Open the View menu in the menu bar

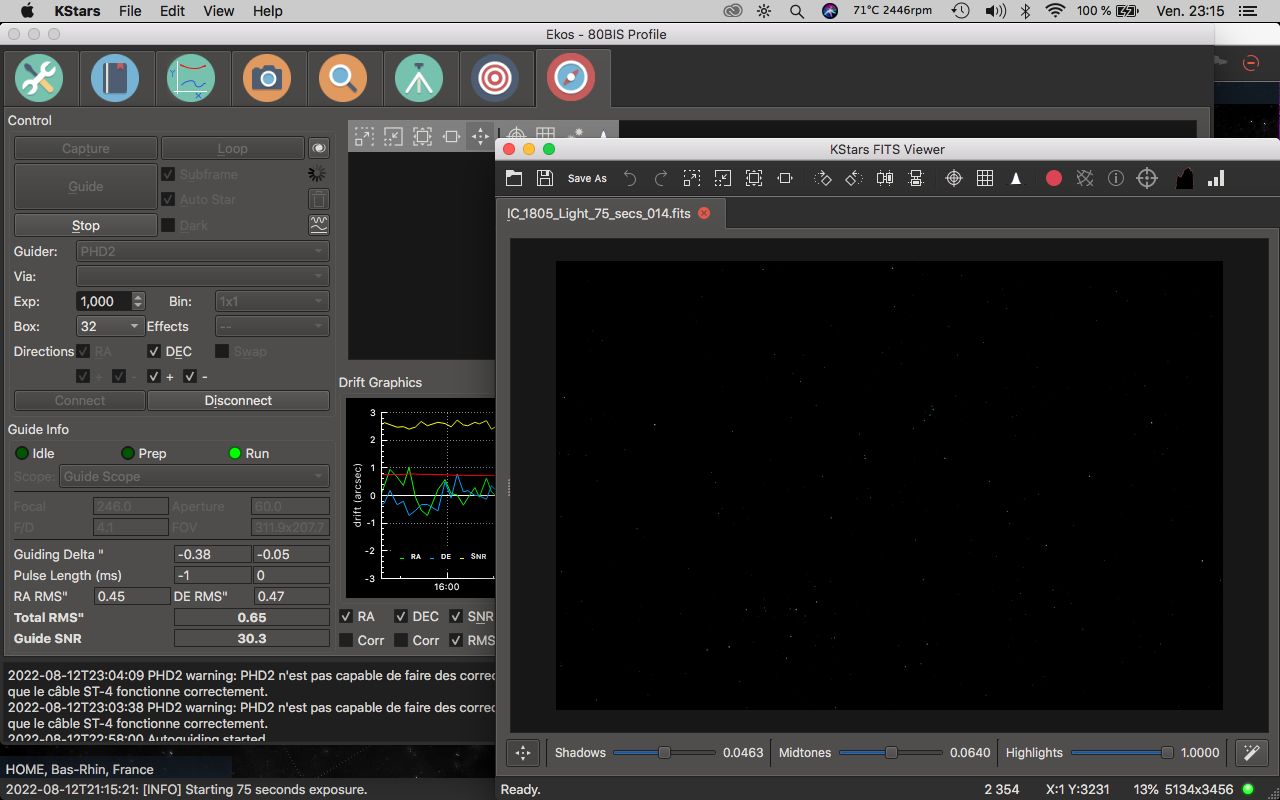pos(218,11)
